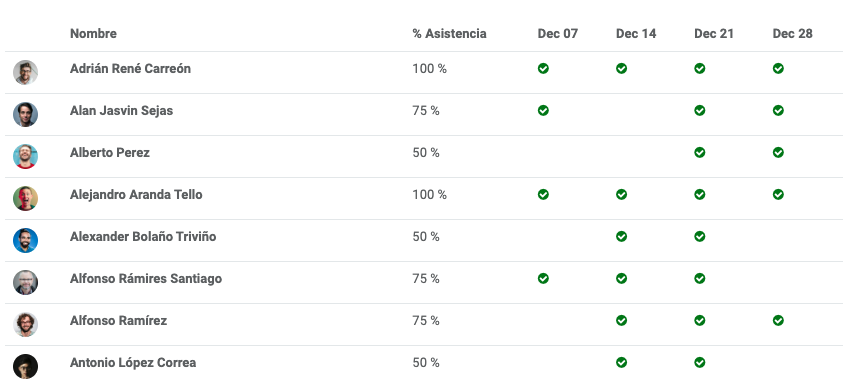Toggle Alexander Bolaño Triviño's empty Dec 28 cell

[x=778, y=236]
